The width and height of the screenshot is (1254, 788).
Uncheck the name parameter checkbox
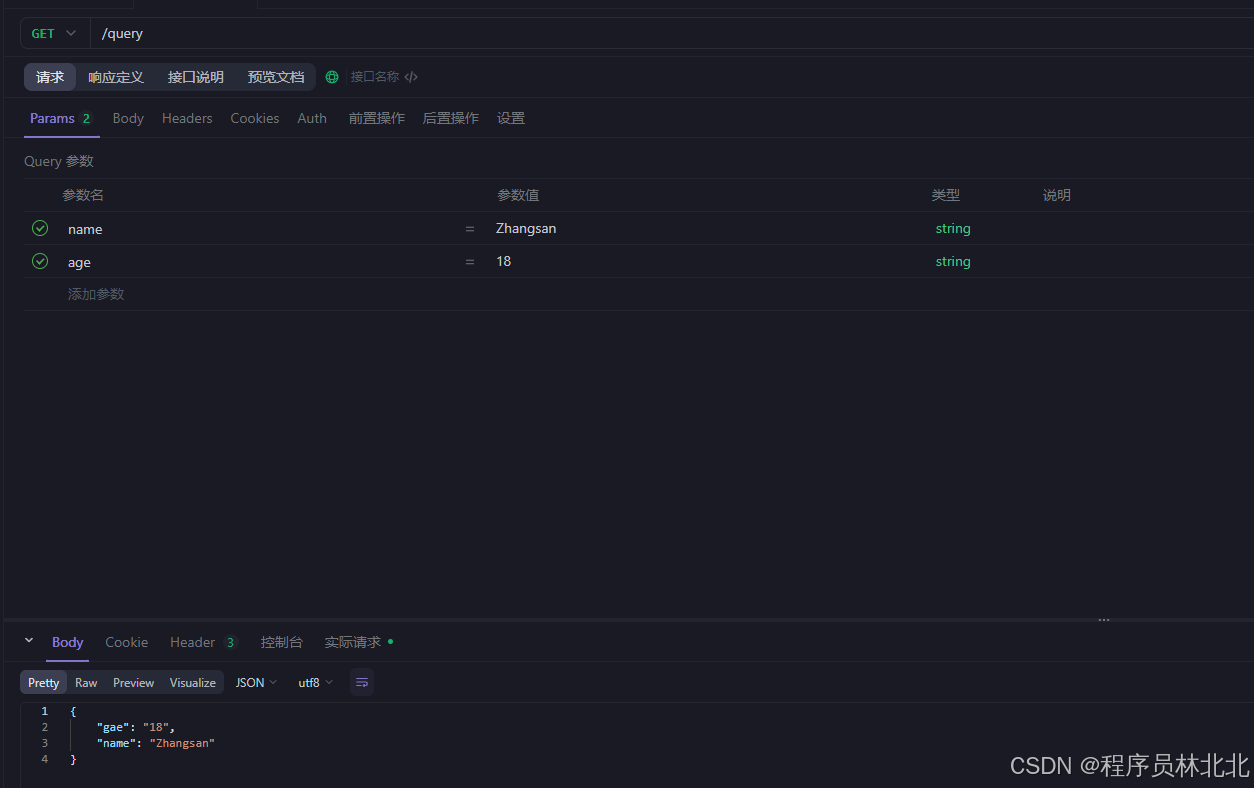coord(40,228)
